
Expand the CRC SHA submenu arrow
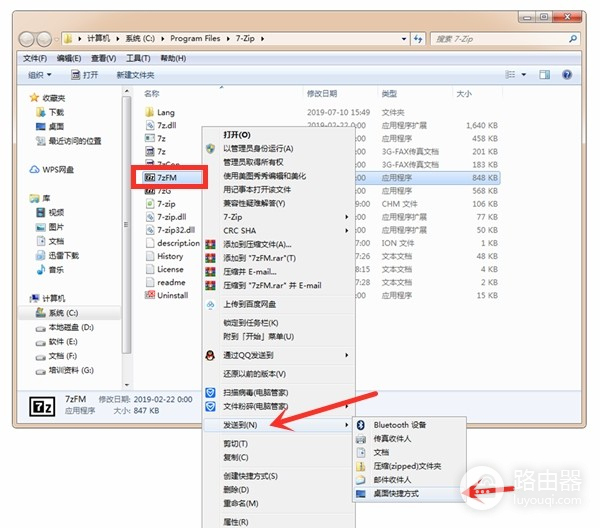347,230
